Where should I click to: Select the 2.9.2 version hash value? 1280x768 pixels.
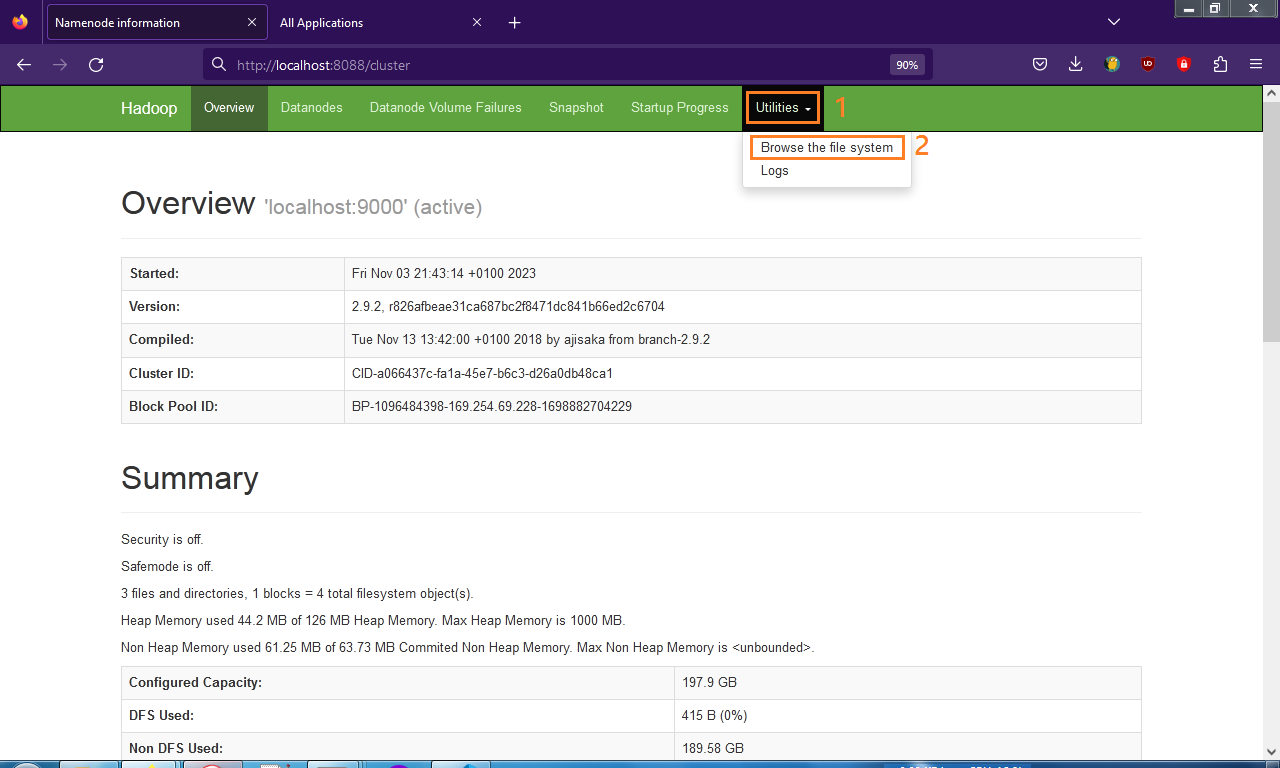(x=508, y=307)
